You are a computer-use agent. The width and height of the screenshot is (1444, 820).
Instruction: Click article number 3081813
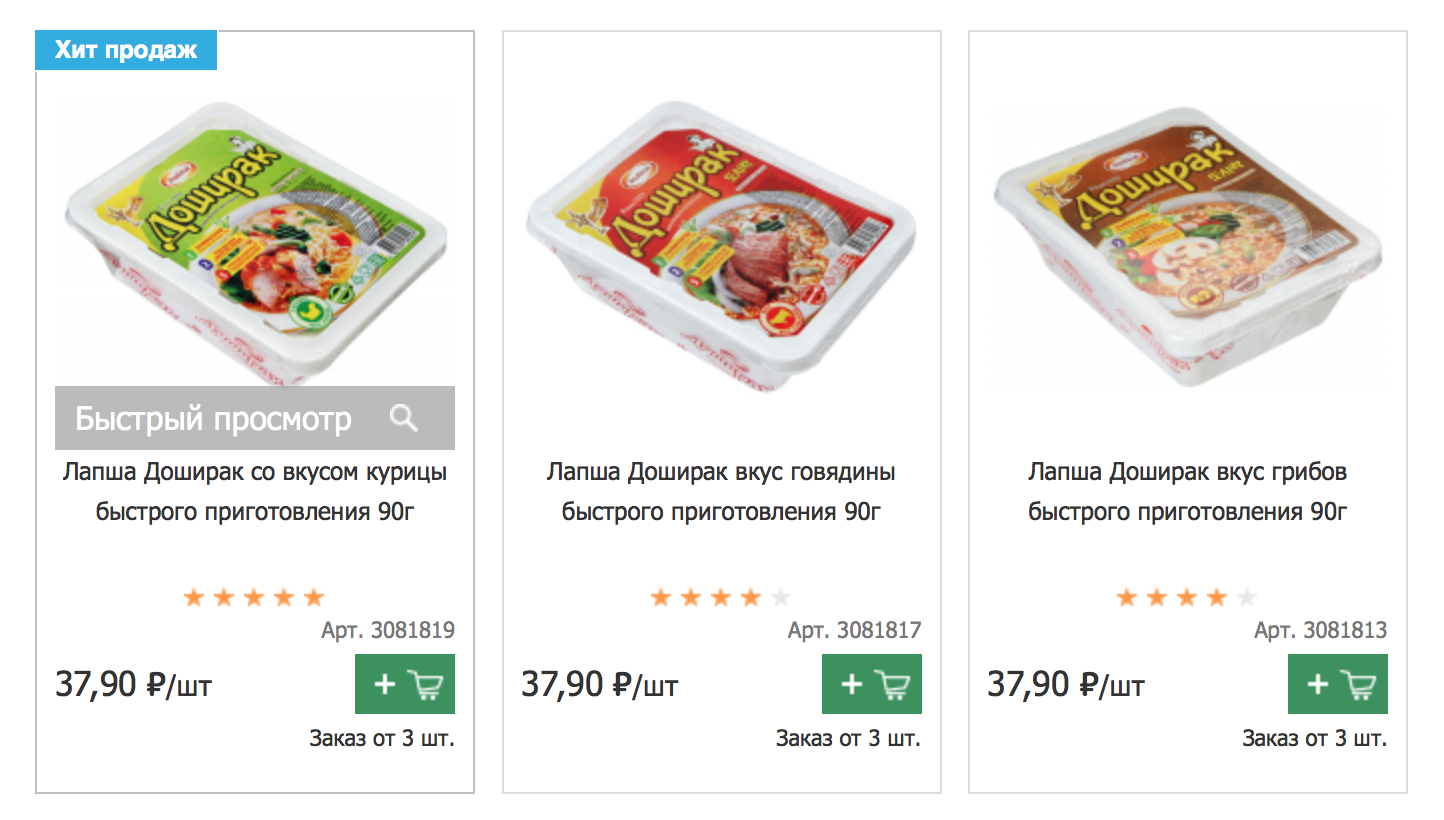(1320, 631)
